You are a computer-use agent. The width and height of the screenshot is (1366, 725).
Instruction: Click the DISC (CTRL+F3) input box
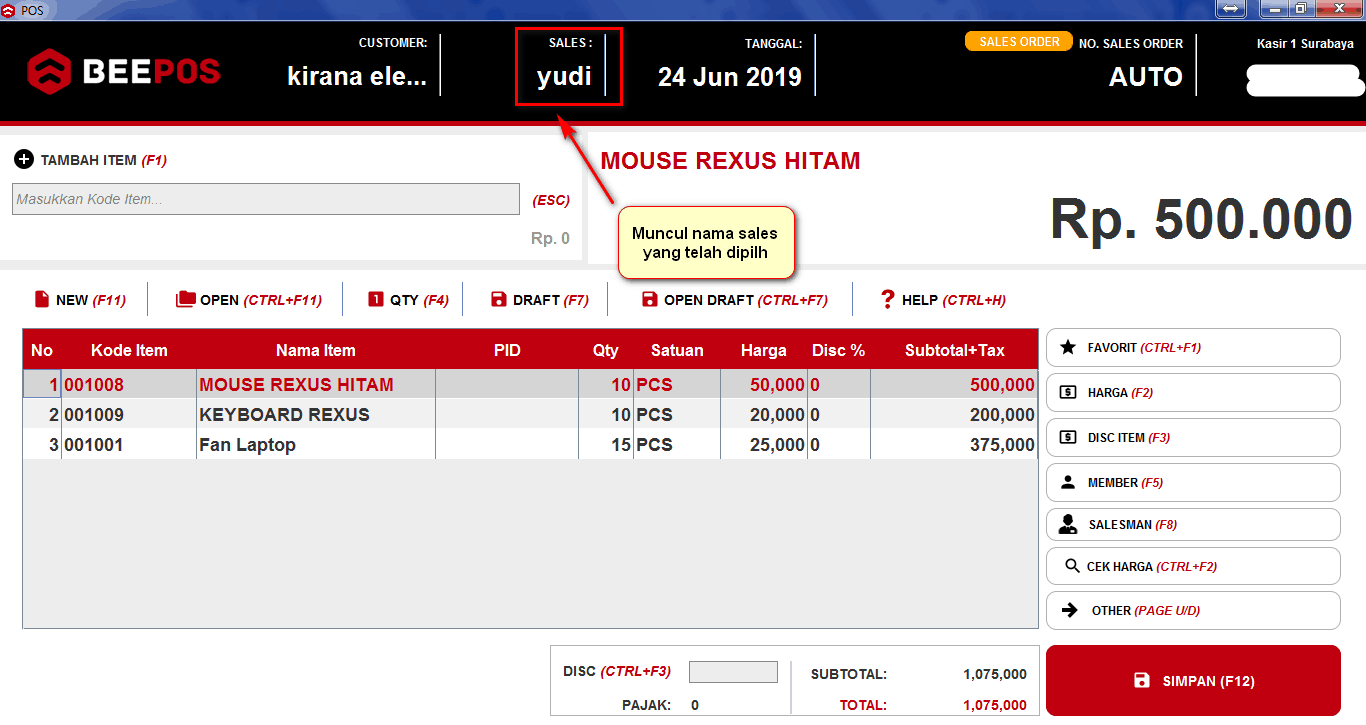point(733,672)
